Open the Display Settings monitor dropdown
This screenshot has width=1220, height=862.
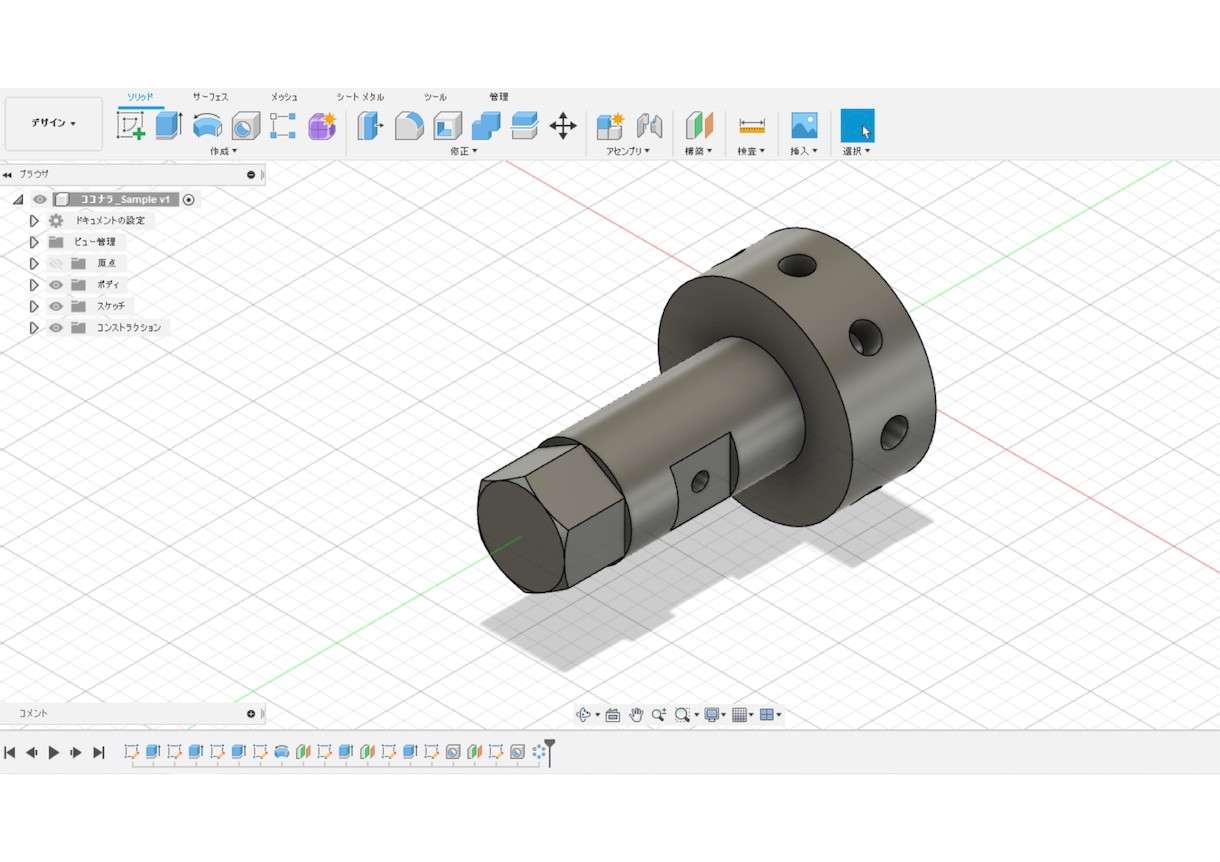click(714, 715)
